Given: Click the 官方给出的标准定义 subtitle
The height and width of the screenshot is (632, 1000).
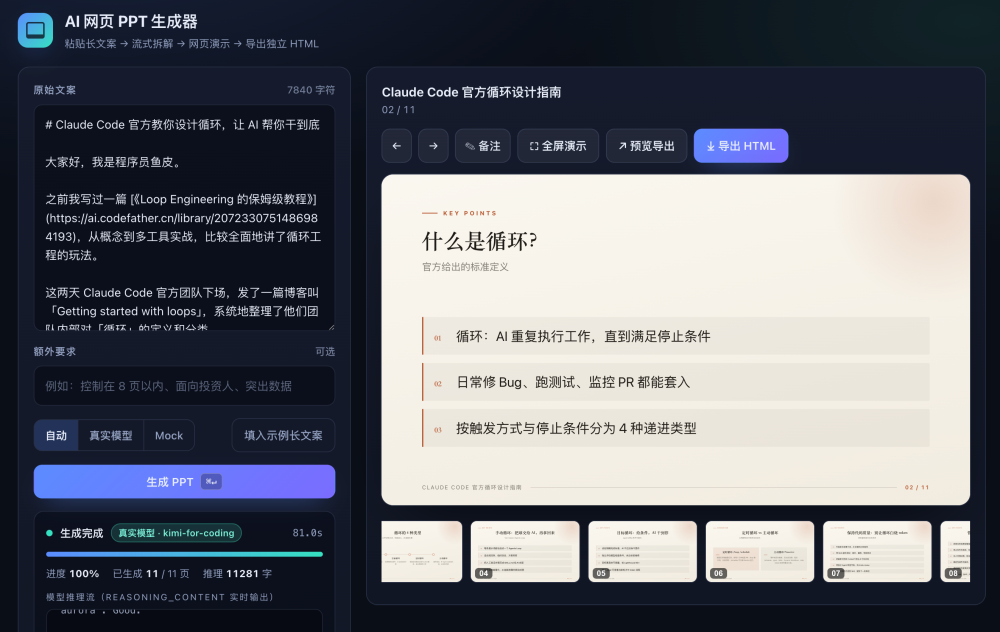Looking at the screenshot, I should (465, 267).
